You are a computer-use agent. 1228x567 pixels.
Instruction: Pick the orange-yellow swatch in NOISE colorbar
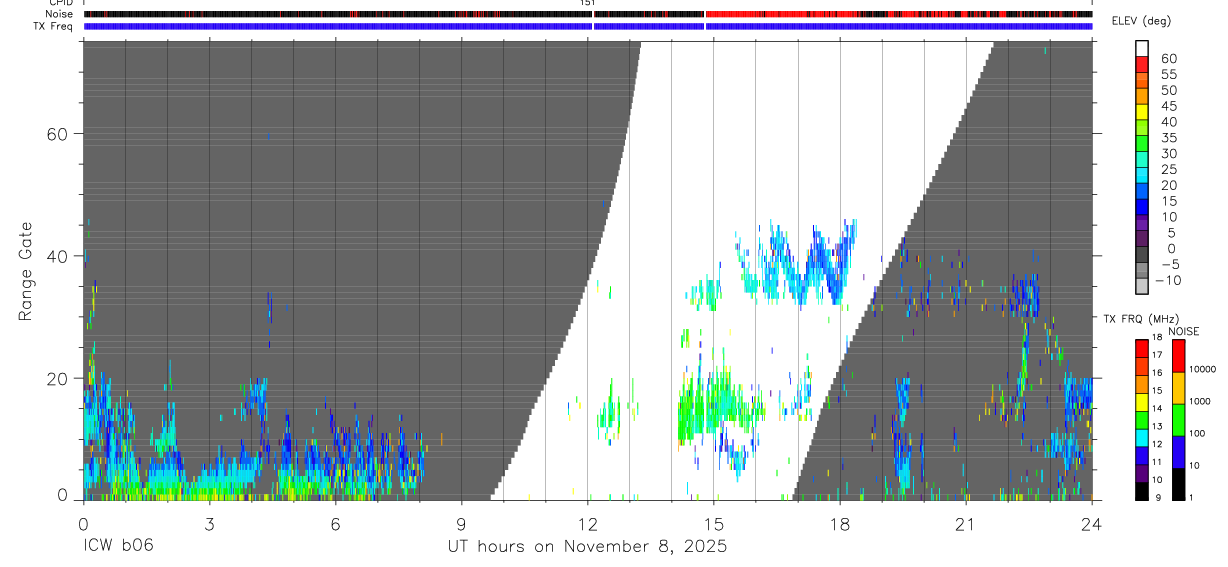coord(1179,388)
